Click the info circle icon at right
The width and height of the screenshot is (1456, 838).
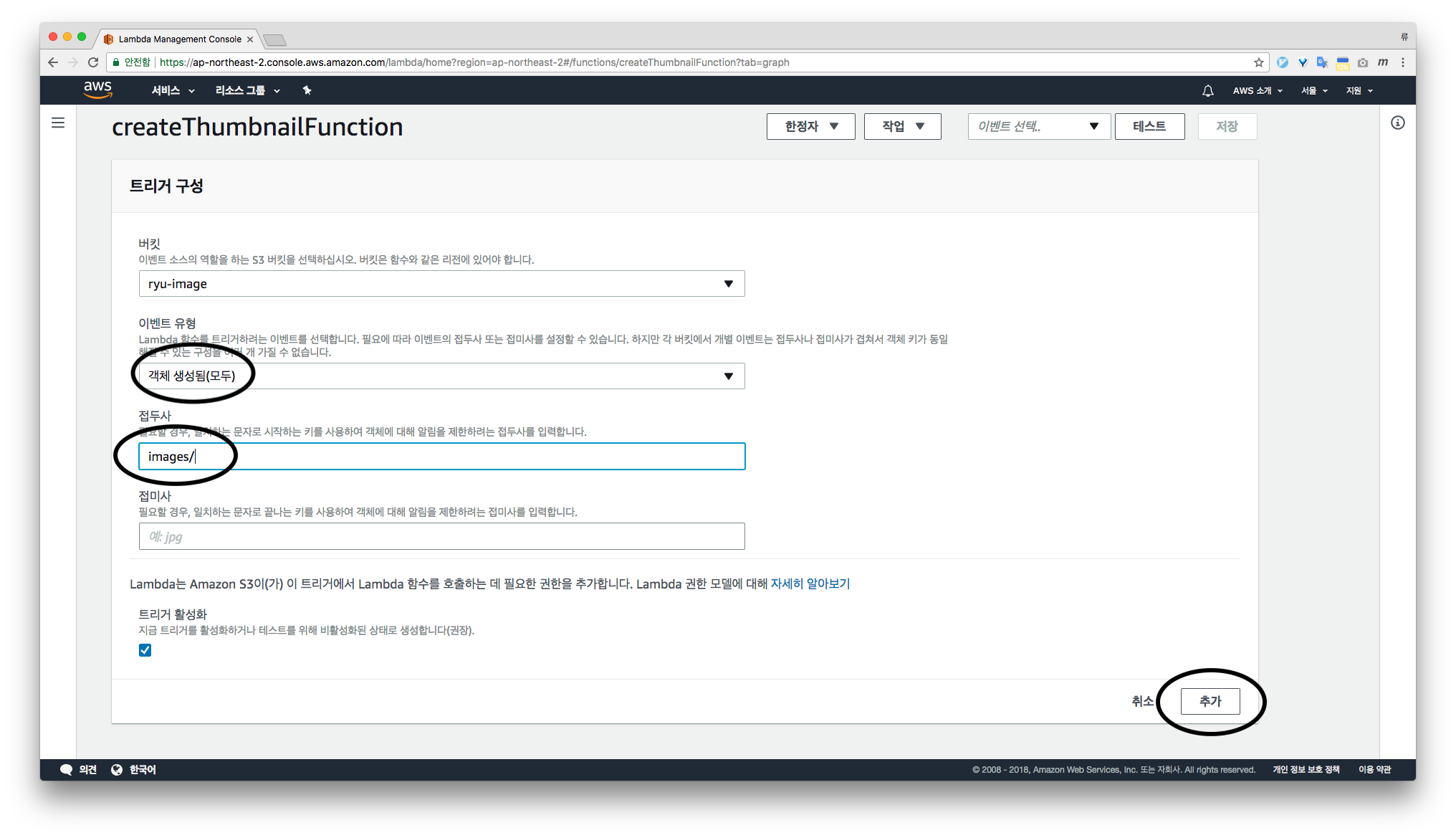[x=1397, y=123]
